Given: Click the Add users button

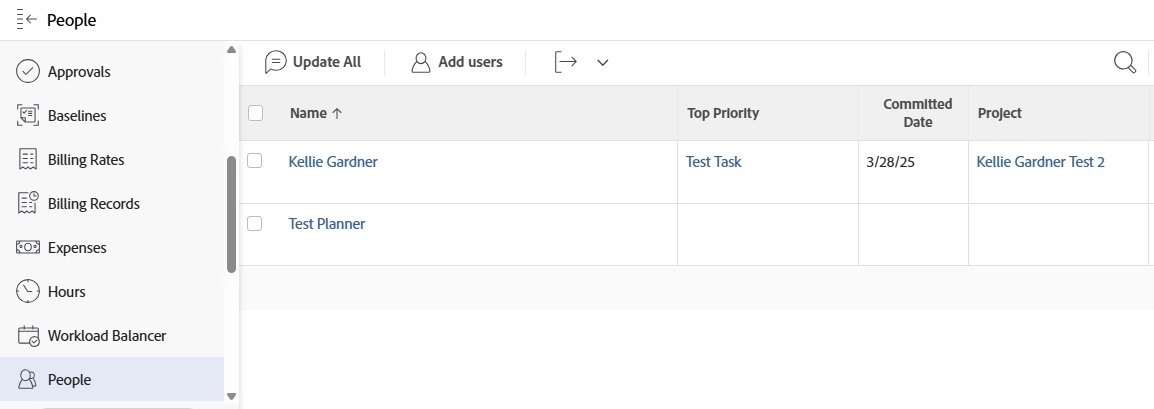Looking at the screenshot, I should (x=457, y=62).
